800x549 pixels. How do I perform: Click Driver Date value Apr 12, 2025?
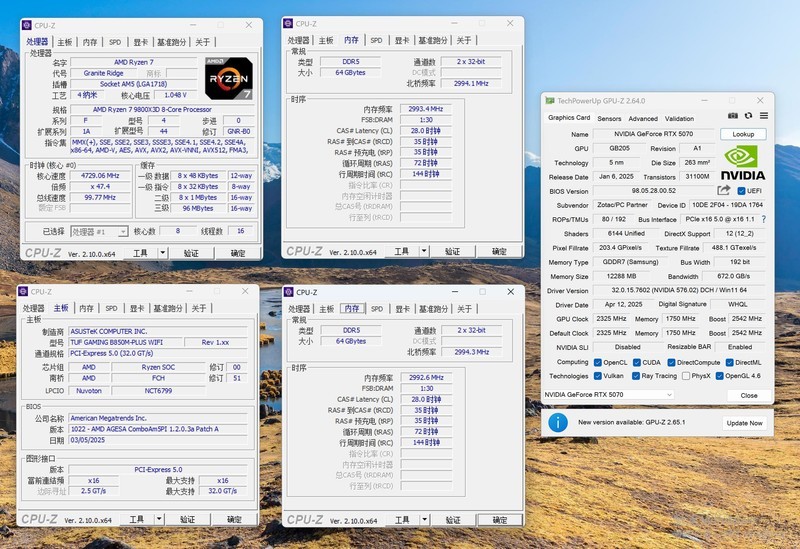pos(621,304)
